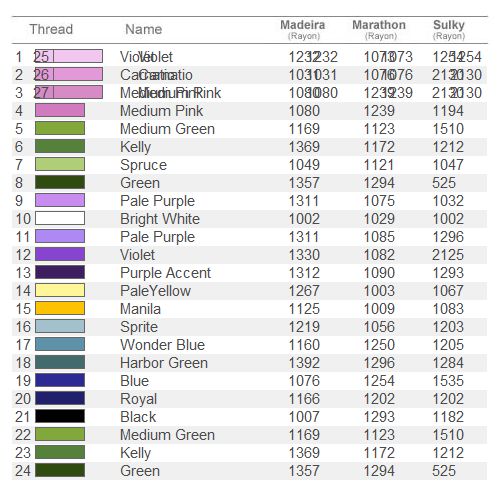This screenshot has height=492, width=500.
Task: Click the Medium Pink swatch in row 4
Action: (60, 110)
